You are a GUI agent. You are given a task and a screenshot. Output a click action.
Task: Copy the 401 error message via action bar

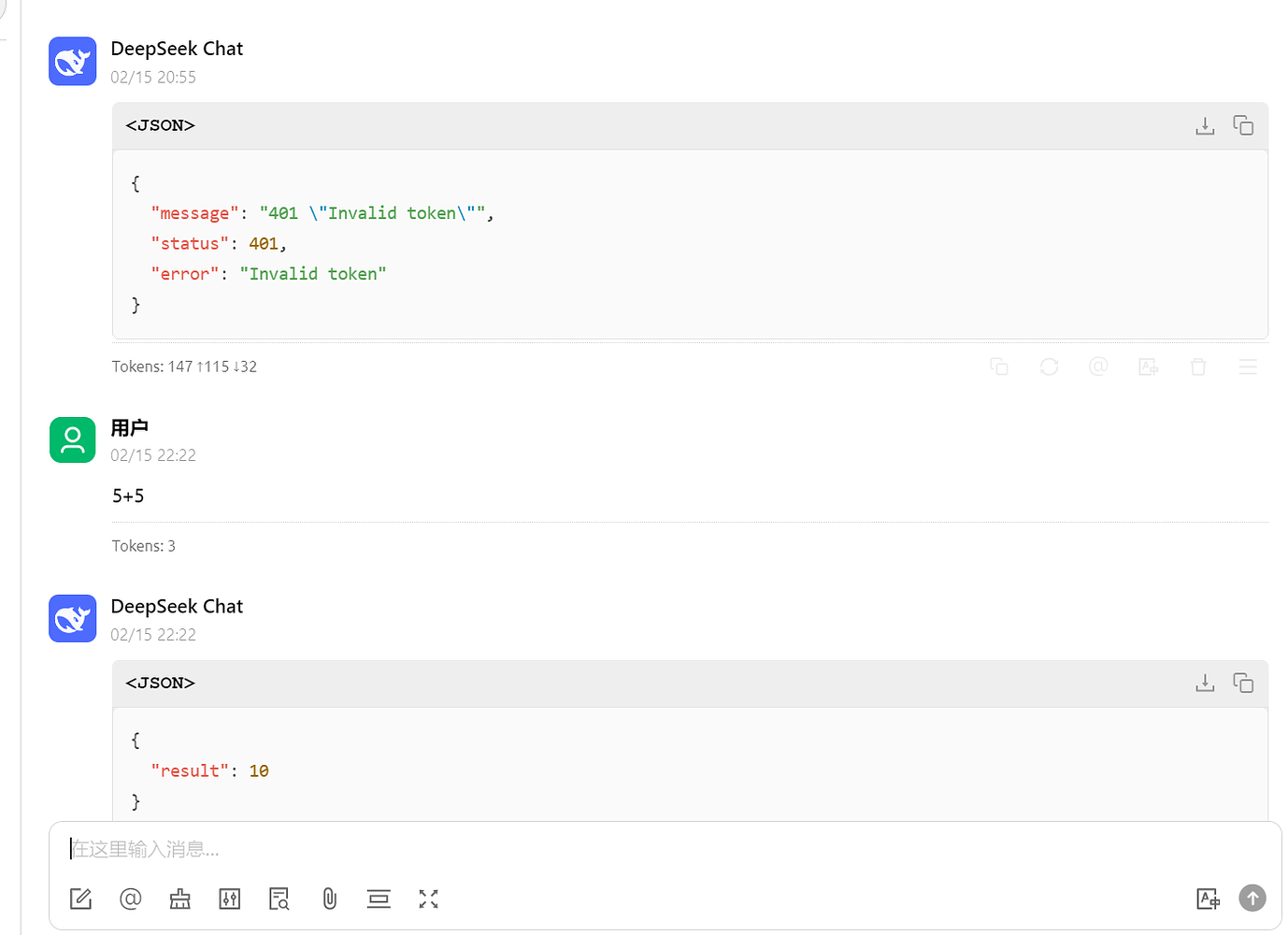tap(999, 367)
